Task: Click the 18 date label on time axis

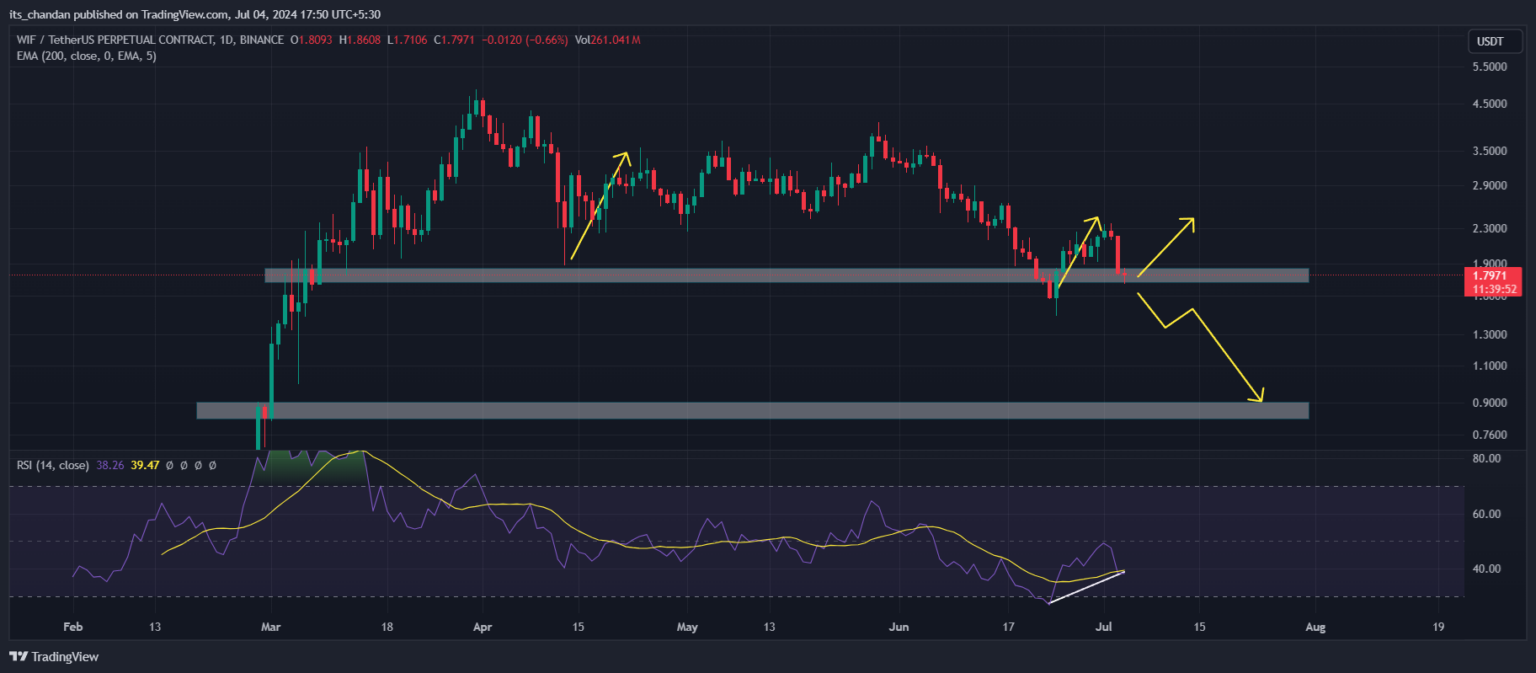Action: 386,627
